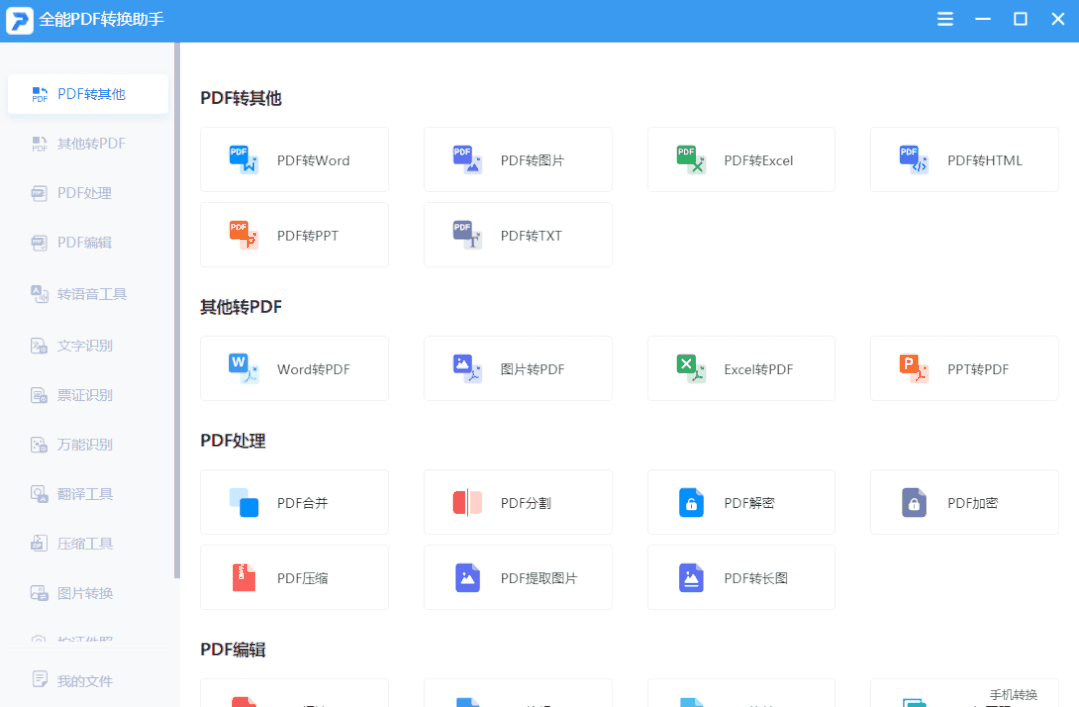Open 翻译工具 in the sidebar
Screen dimensions: 1079x707
pos(88,494)
